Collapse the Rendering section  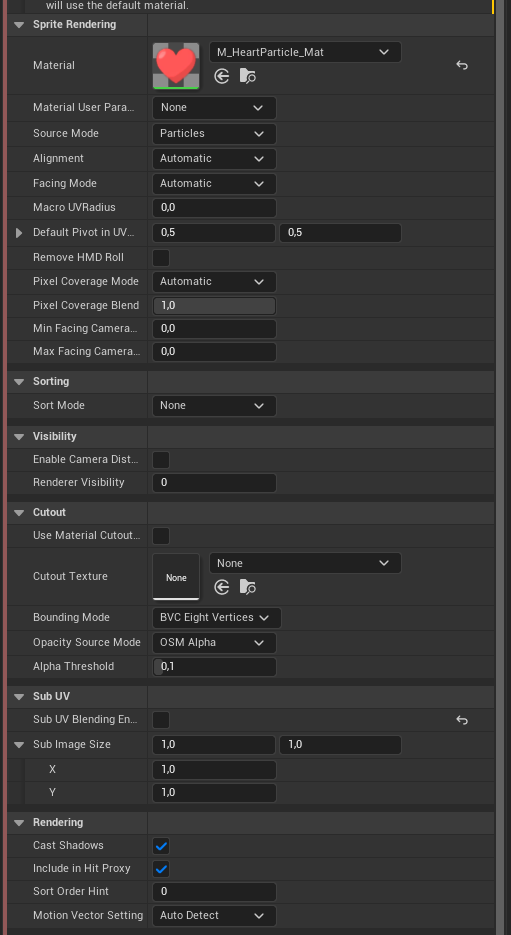tap(19, 823)
